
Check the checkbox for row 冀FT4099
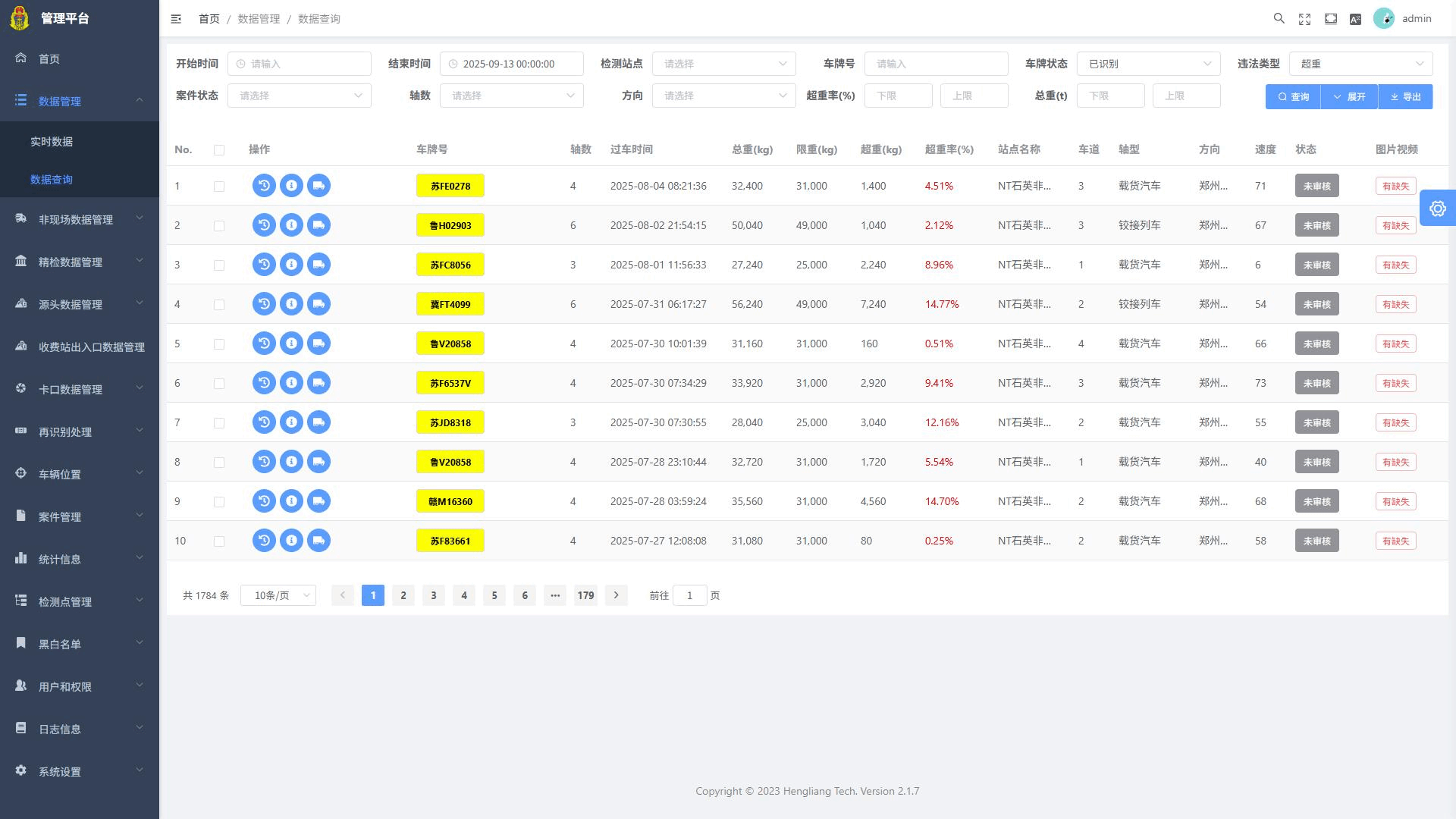click(220, 304)
